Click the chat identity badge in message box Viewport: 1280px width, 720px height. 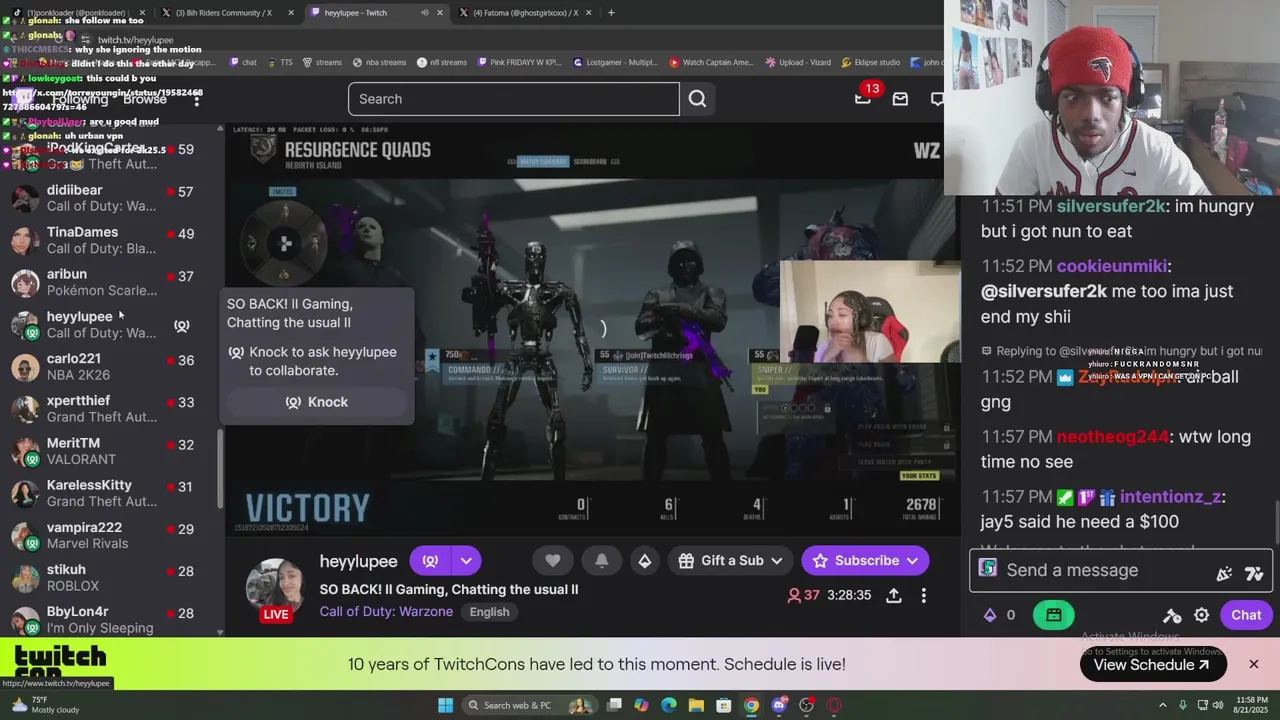[988, 569]
